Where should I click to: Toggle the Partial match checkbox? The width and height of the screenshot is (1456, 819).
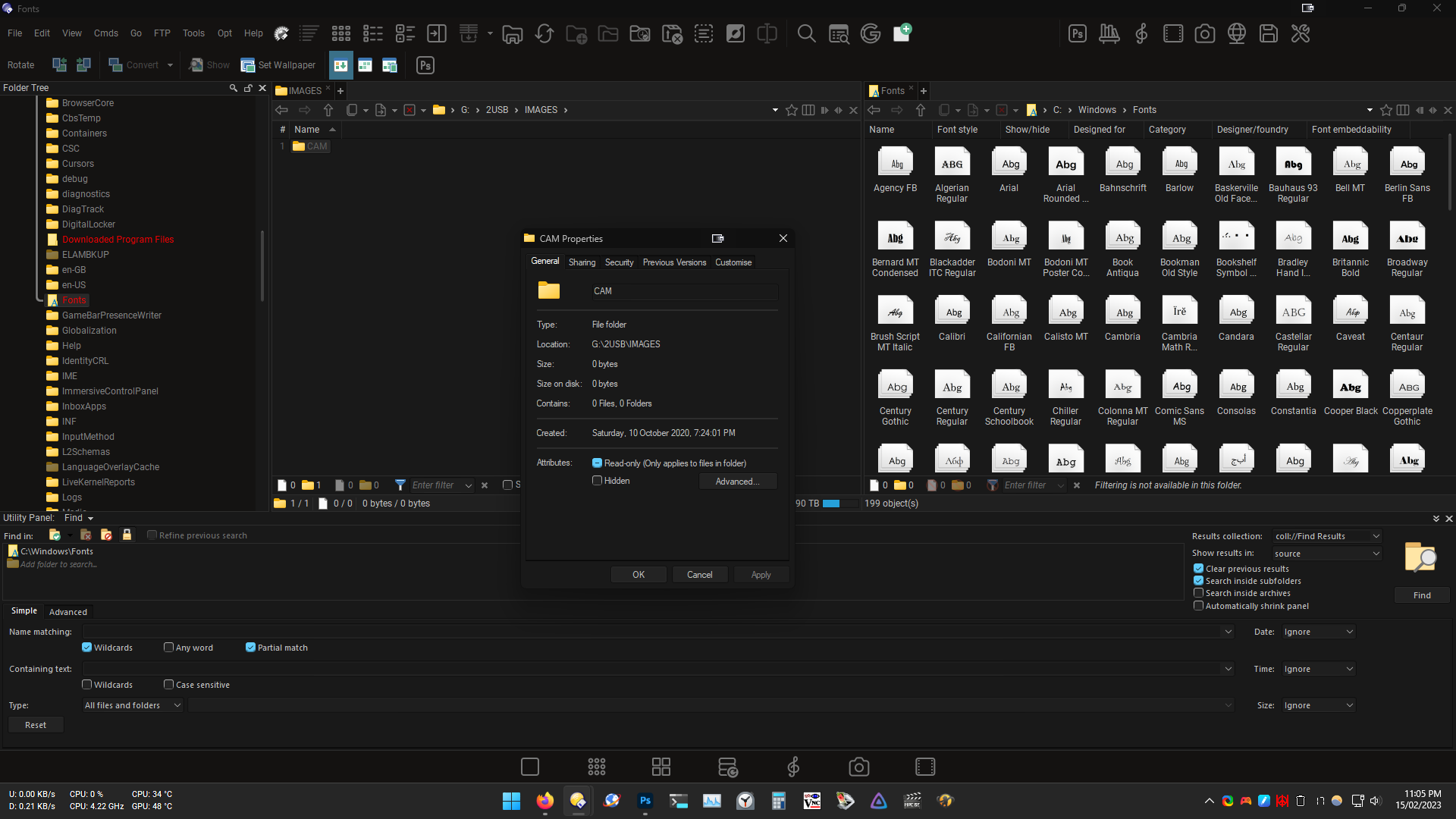pyautogui.click(x=250, y=648)
